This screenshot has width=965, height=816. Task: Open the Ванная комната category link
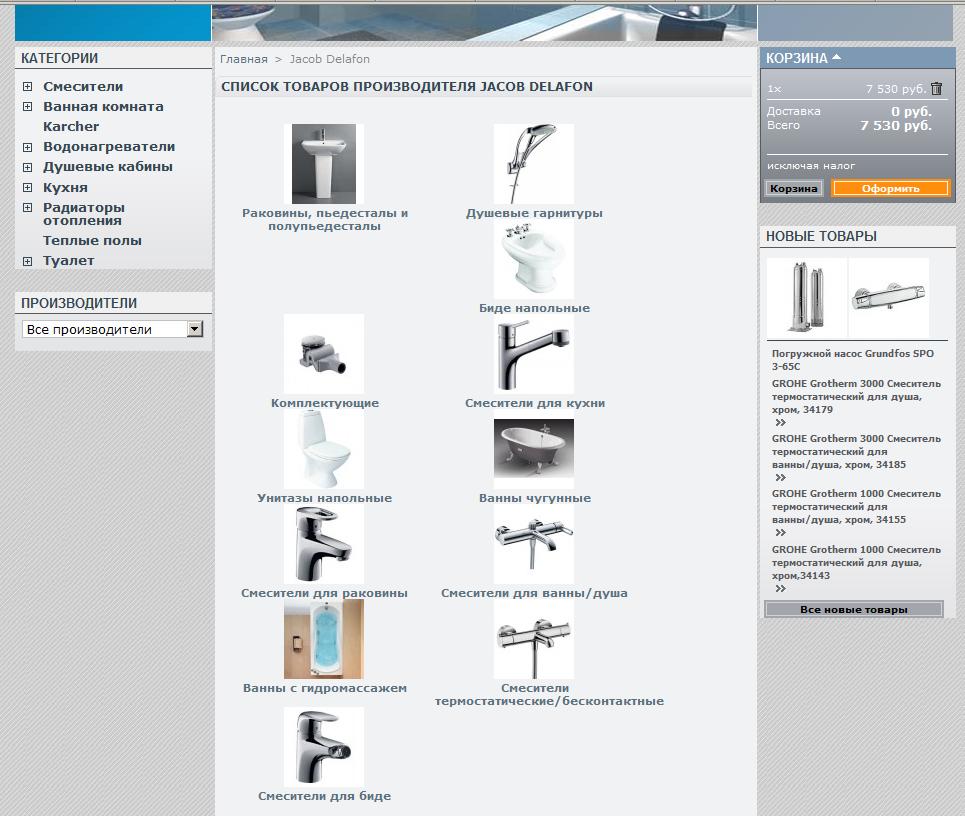pyautogui.click(x=103, y=106)
